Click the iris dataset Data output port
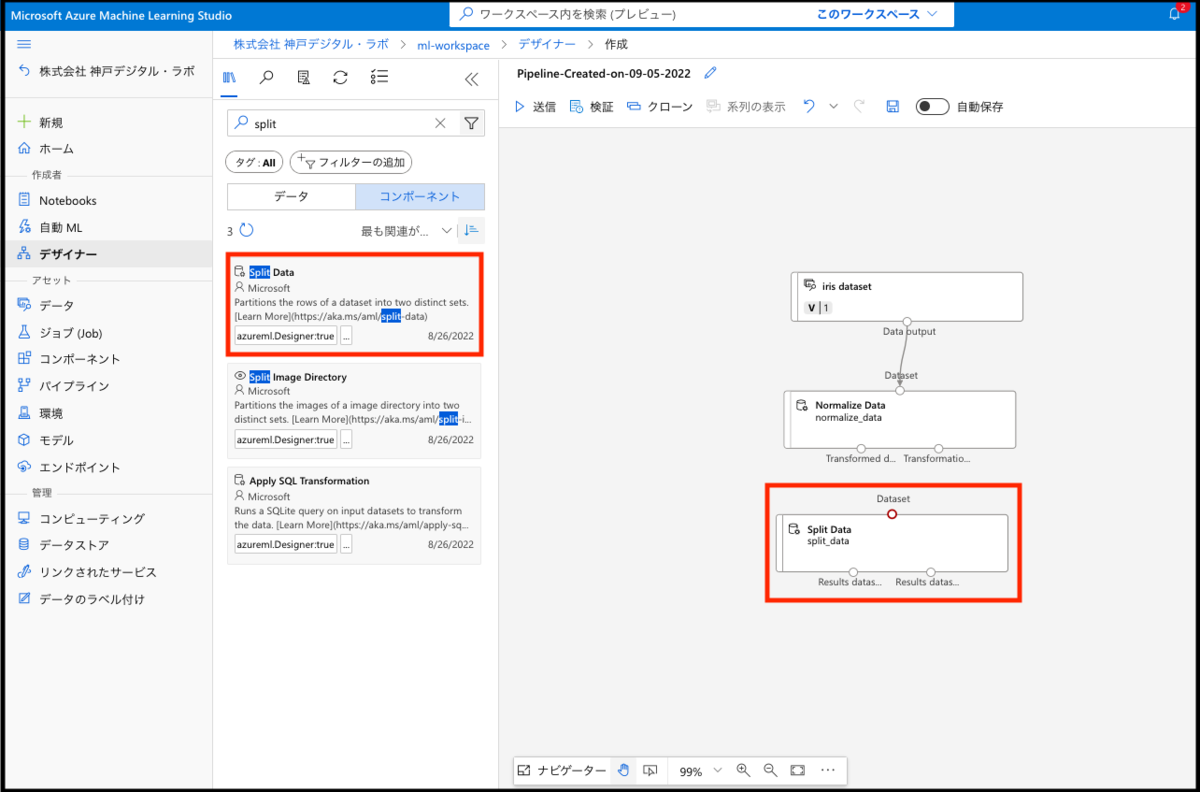This screenshot has height=792, width=1200. pos(909,321)
